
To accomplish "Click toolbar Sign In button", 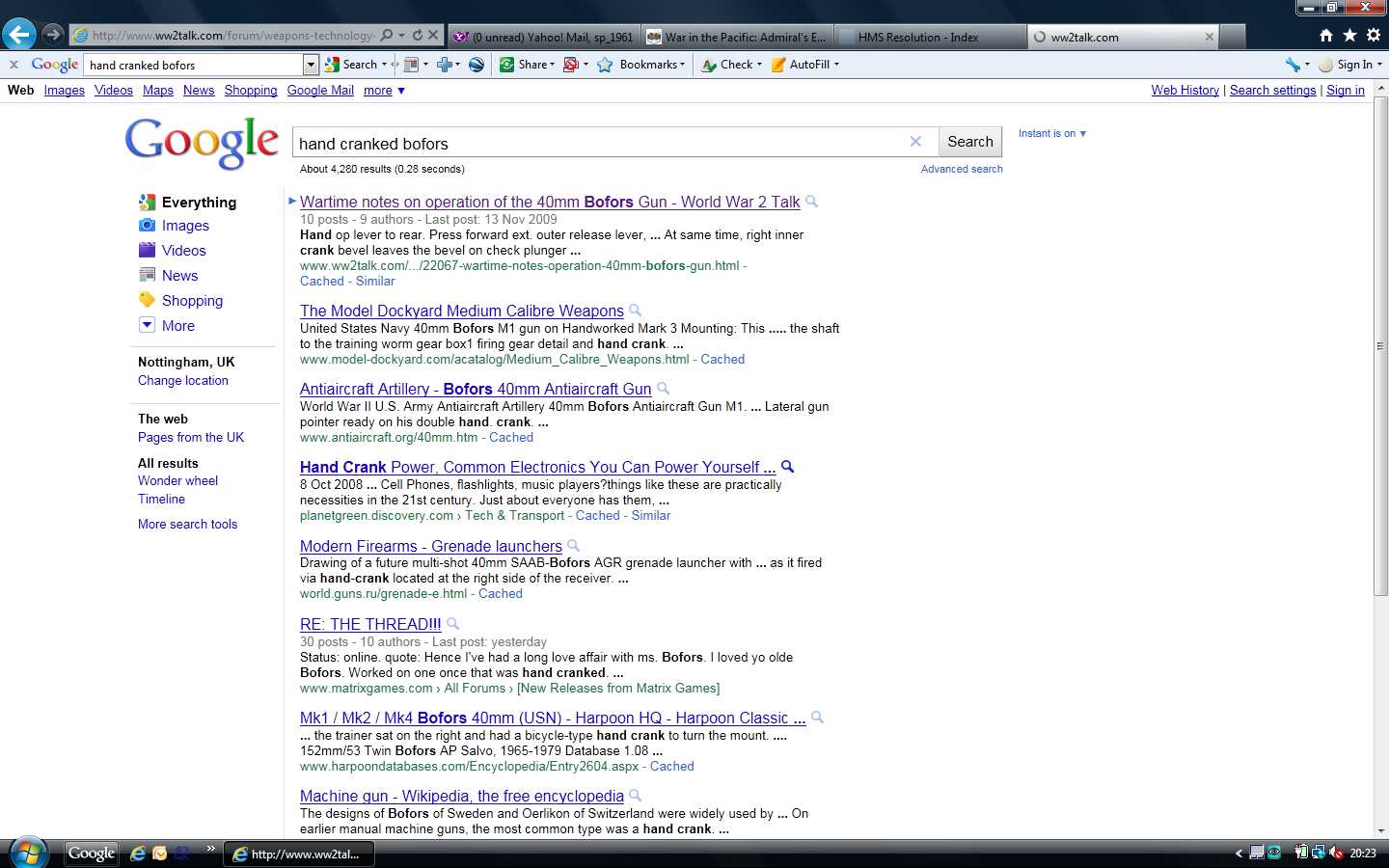I will pos(1350,65).
